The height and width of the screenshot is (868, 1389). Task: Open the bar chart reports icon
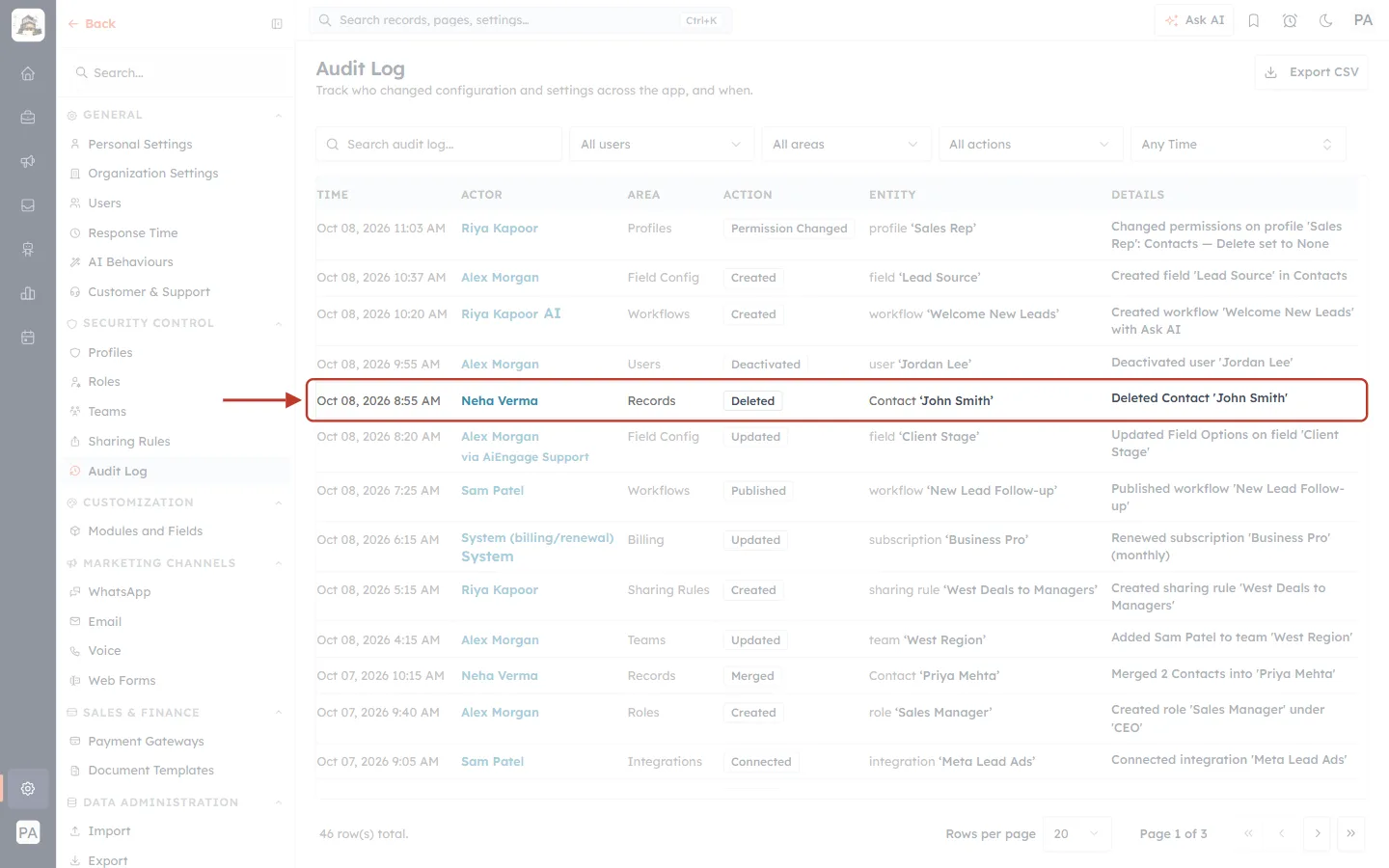pyautogui.click(x=28, y=293)
